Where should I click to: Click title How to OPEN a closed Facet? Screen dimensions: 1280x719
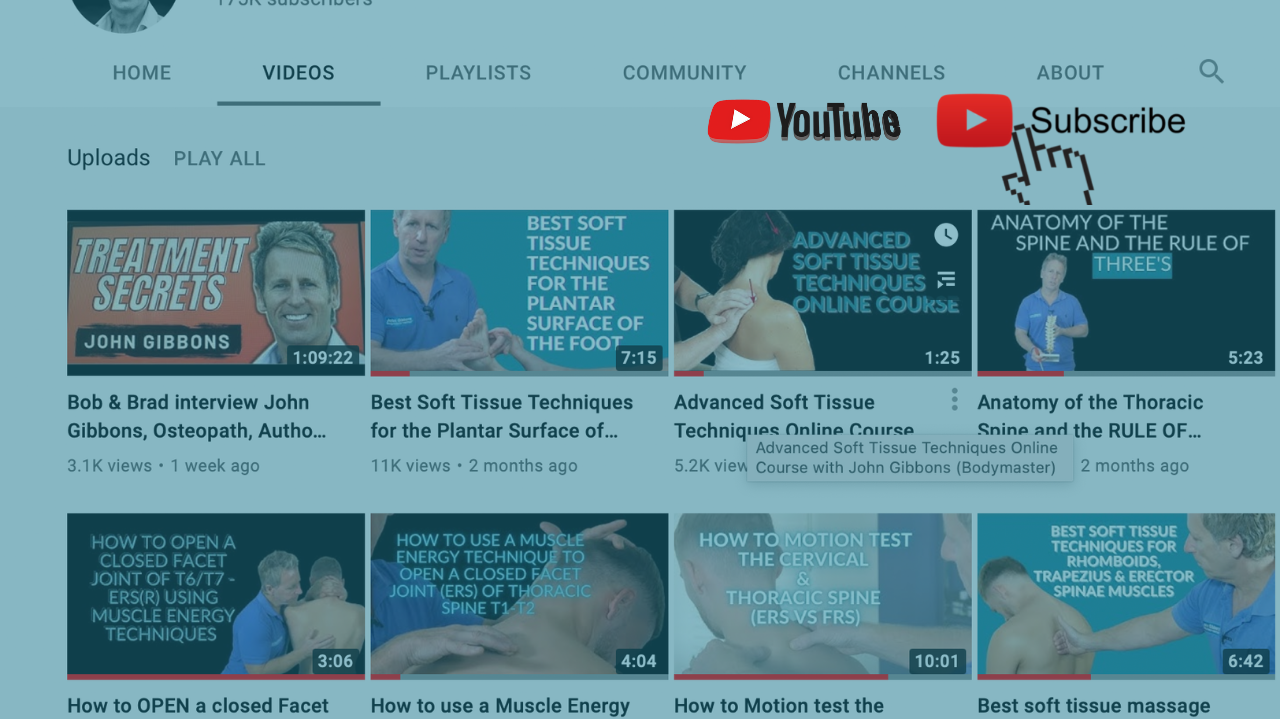click(x=198, y=706)
